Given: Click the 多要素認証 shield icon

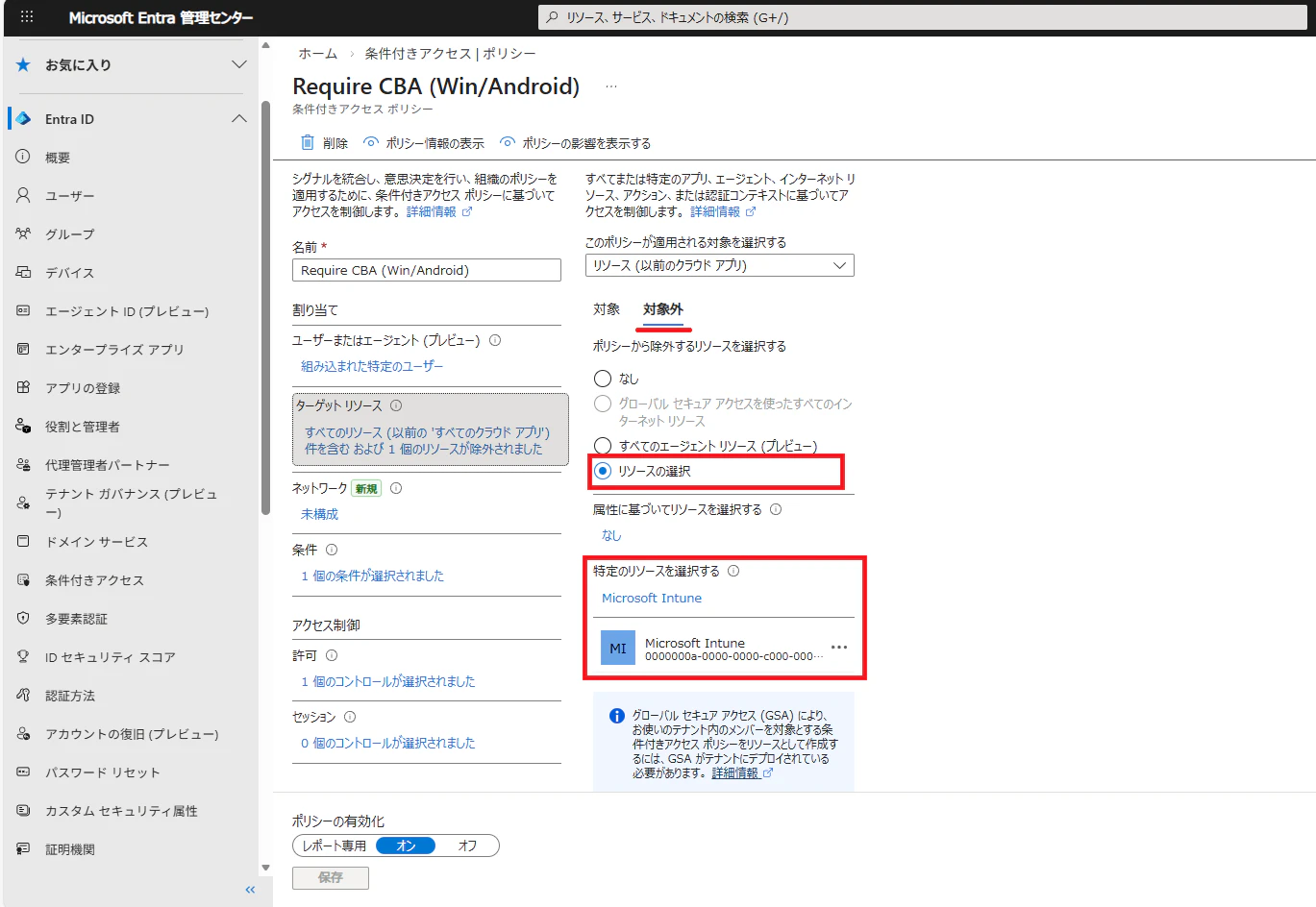Looking at the screenshot, I should [23, 618].
